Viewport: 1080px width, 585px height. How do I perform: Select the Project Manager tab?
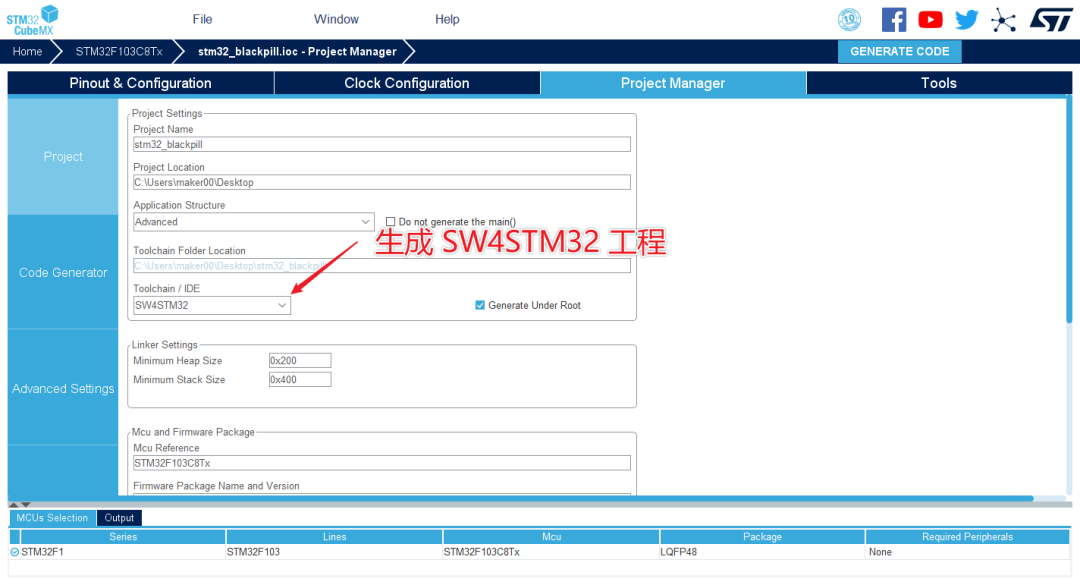click(673, 83)
